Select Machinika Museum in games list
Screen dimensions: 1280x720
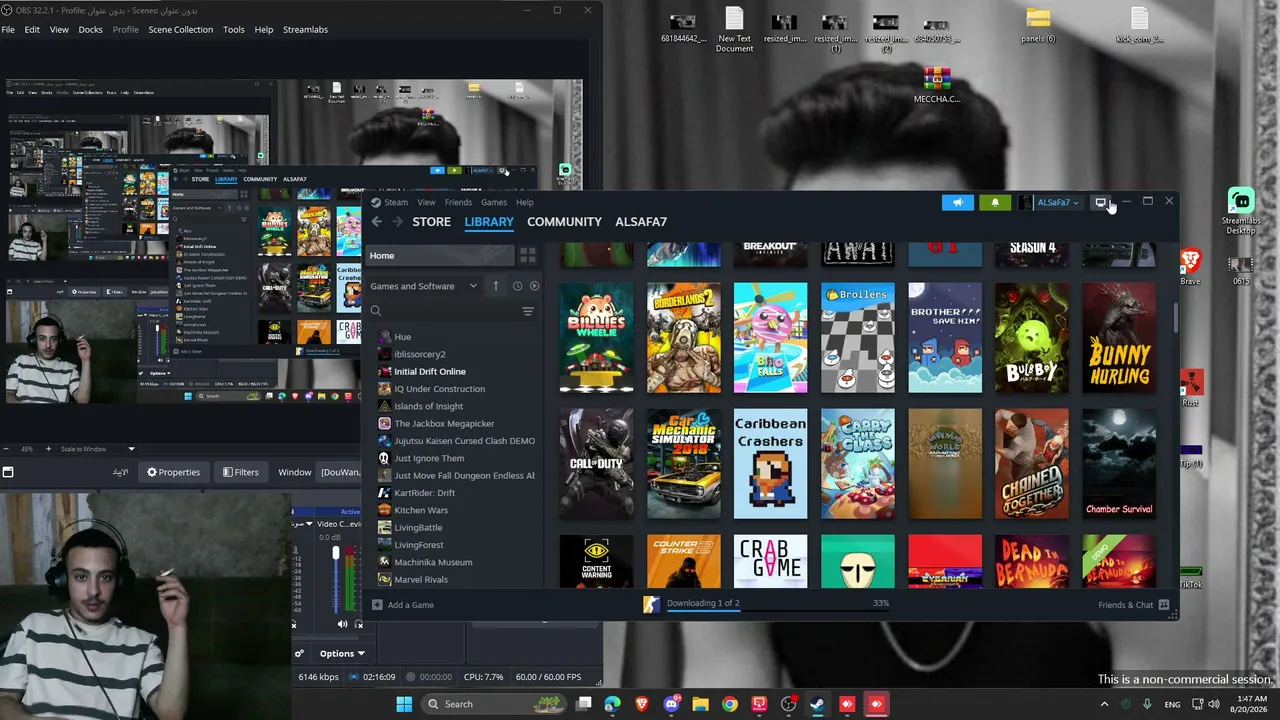pos(433,562)
